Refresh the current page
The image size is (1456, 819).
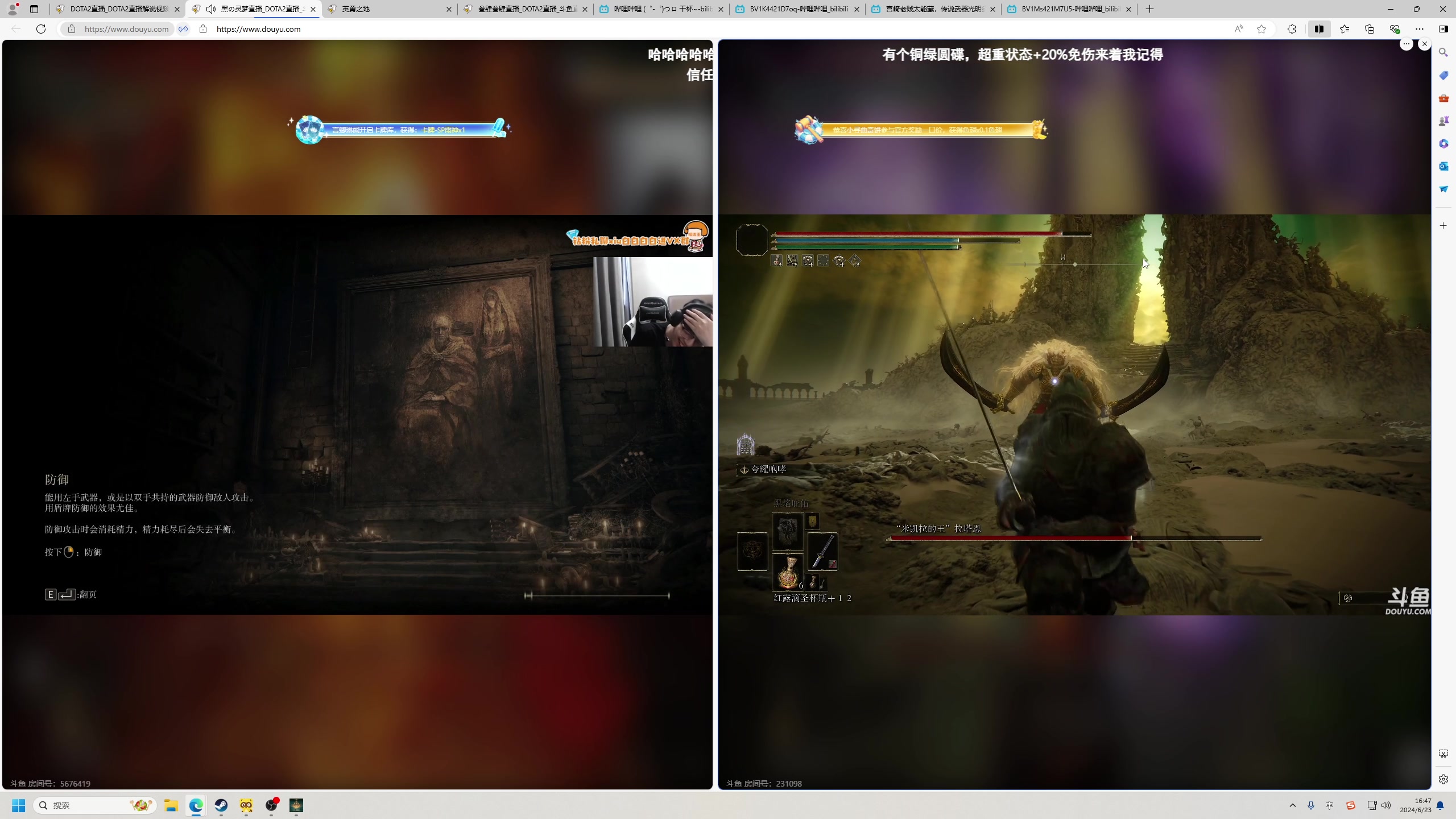pos(41,29)
